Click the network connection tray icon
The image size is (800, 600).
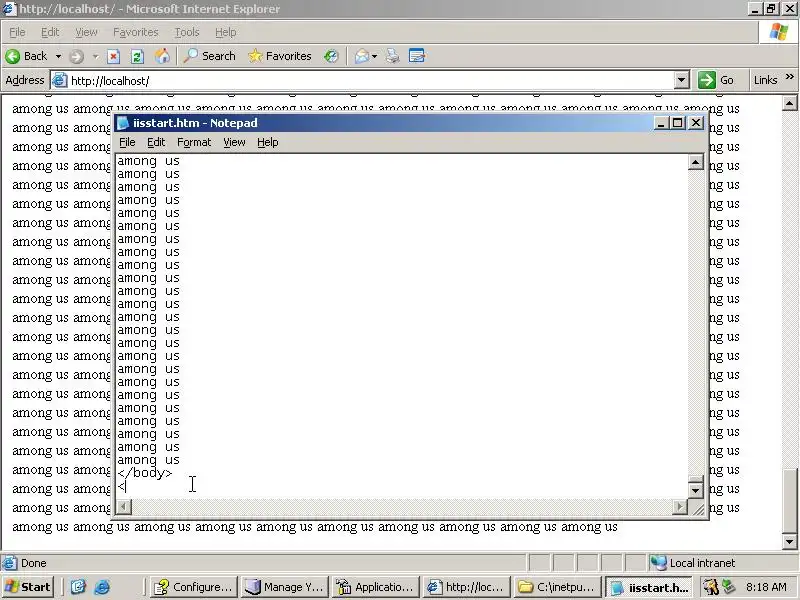(729, 587)
